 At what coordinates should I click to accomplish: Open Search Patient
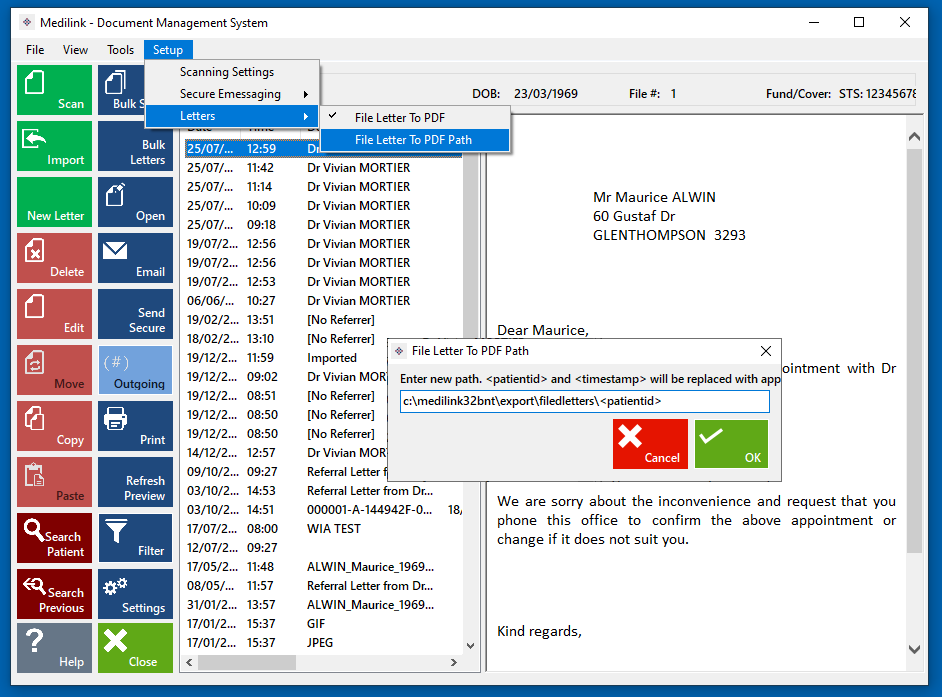54,538
